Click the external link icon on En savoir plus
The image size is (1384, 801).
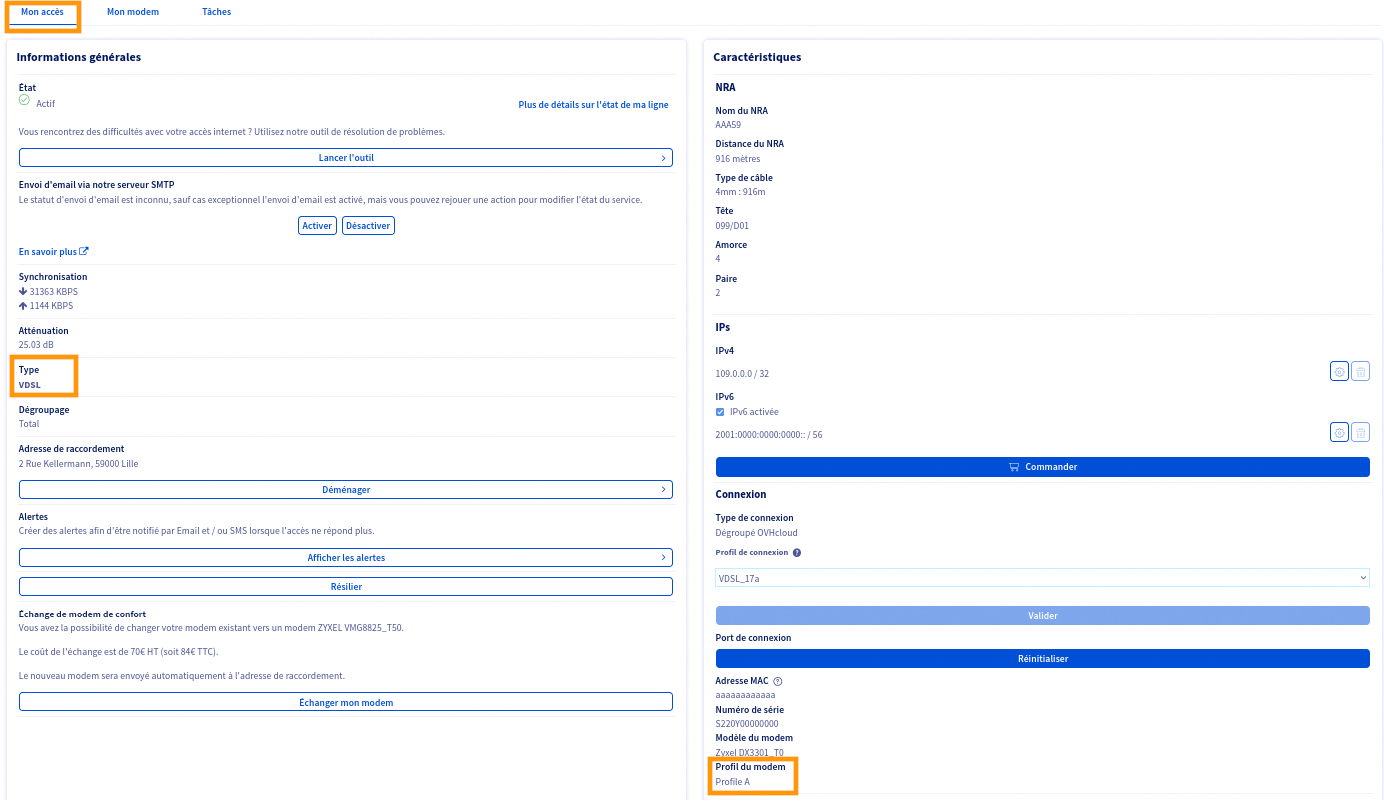pyautogui.click(x=82, y=251)
